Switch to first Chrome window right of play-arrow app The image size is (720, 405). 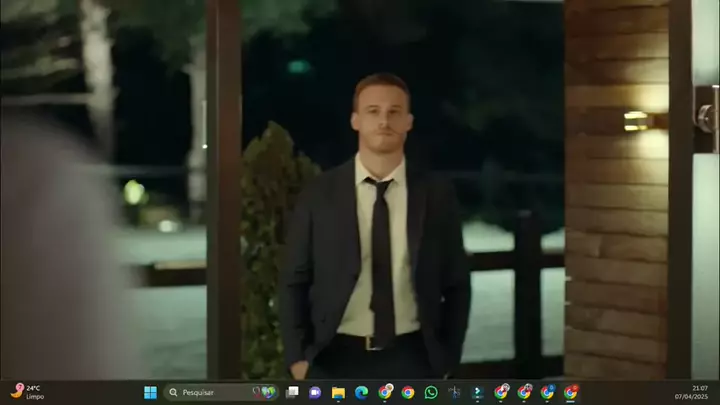(x=501, y=392)
